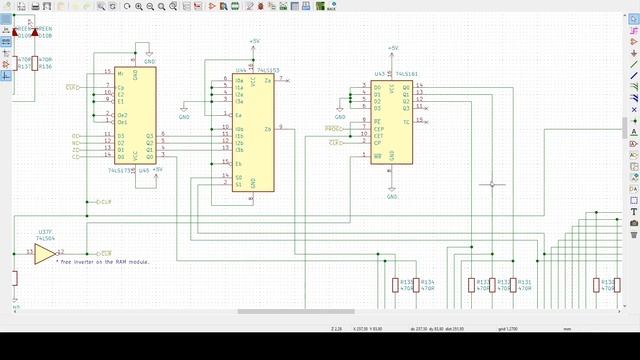Select the U45 74LS173 symbol body

[x=135, y=116]
